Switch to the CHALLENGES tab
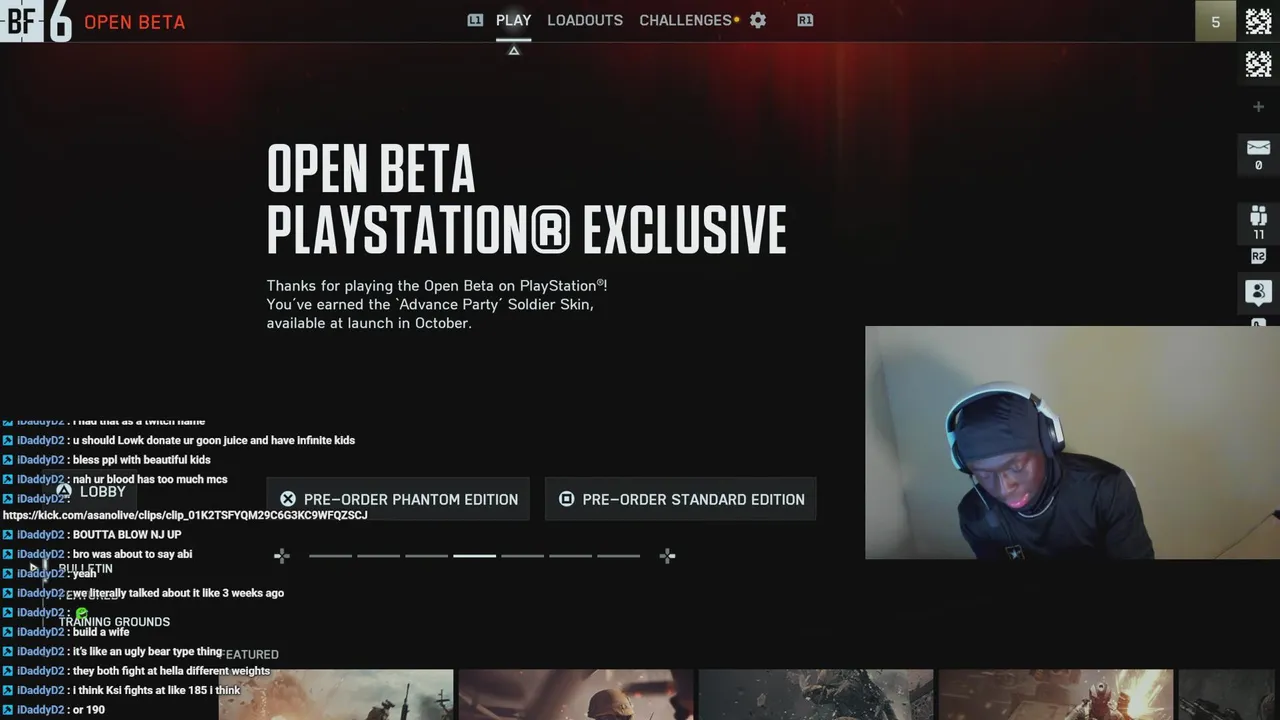This screenshot has height=720, width=1280. 685,20
